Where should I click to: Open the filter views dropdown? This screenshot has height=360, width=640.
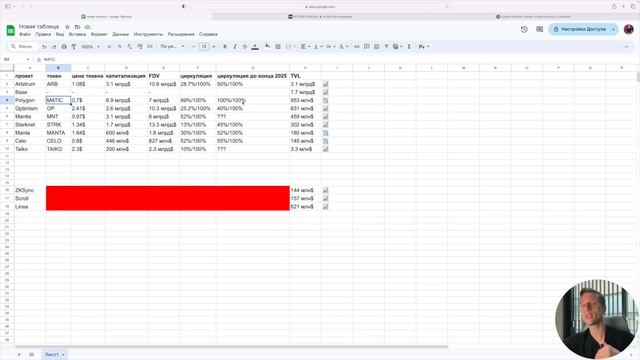(398, 47)
